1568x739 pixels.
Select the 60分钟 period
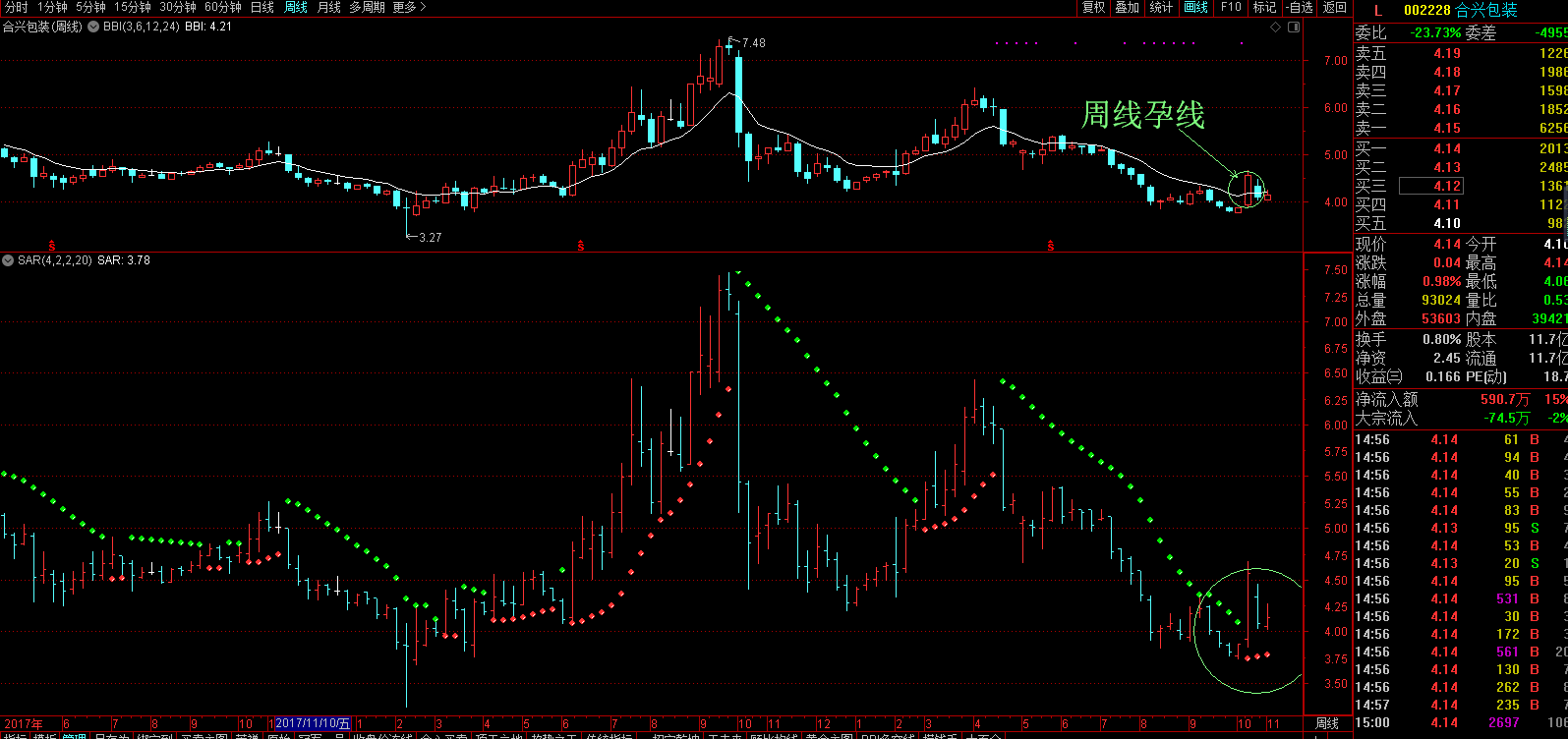(223, 7)
